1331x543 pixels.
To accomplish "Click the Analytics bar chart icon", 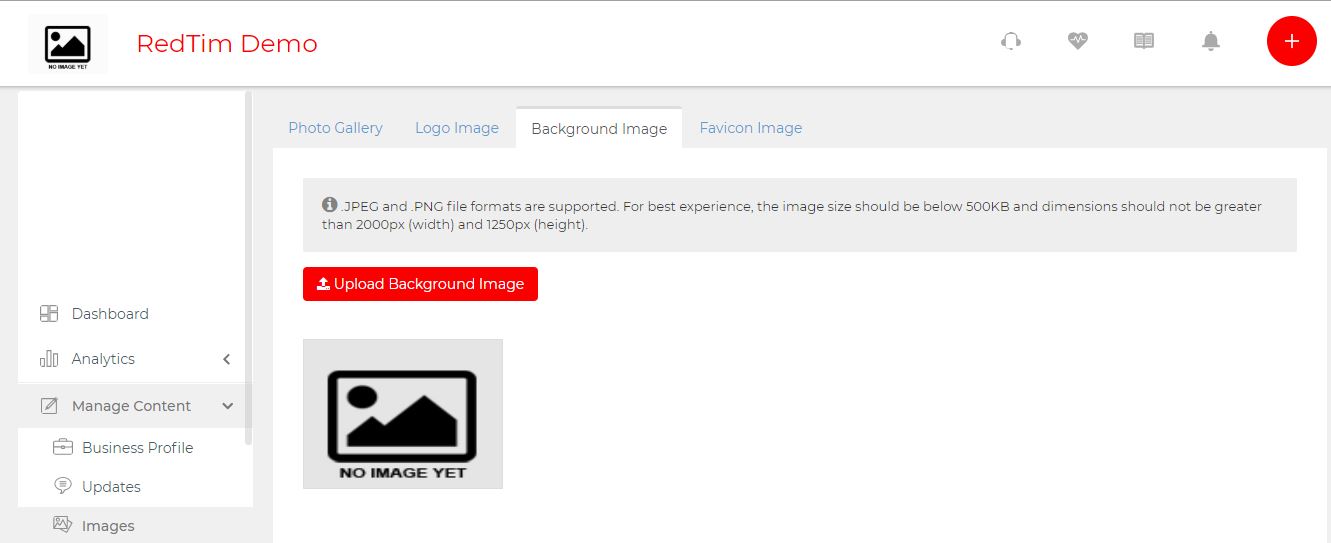I will (x=49, y=359).
